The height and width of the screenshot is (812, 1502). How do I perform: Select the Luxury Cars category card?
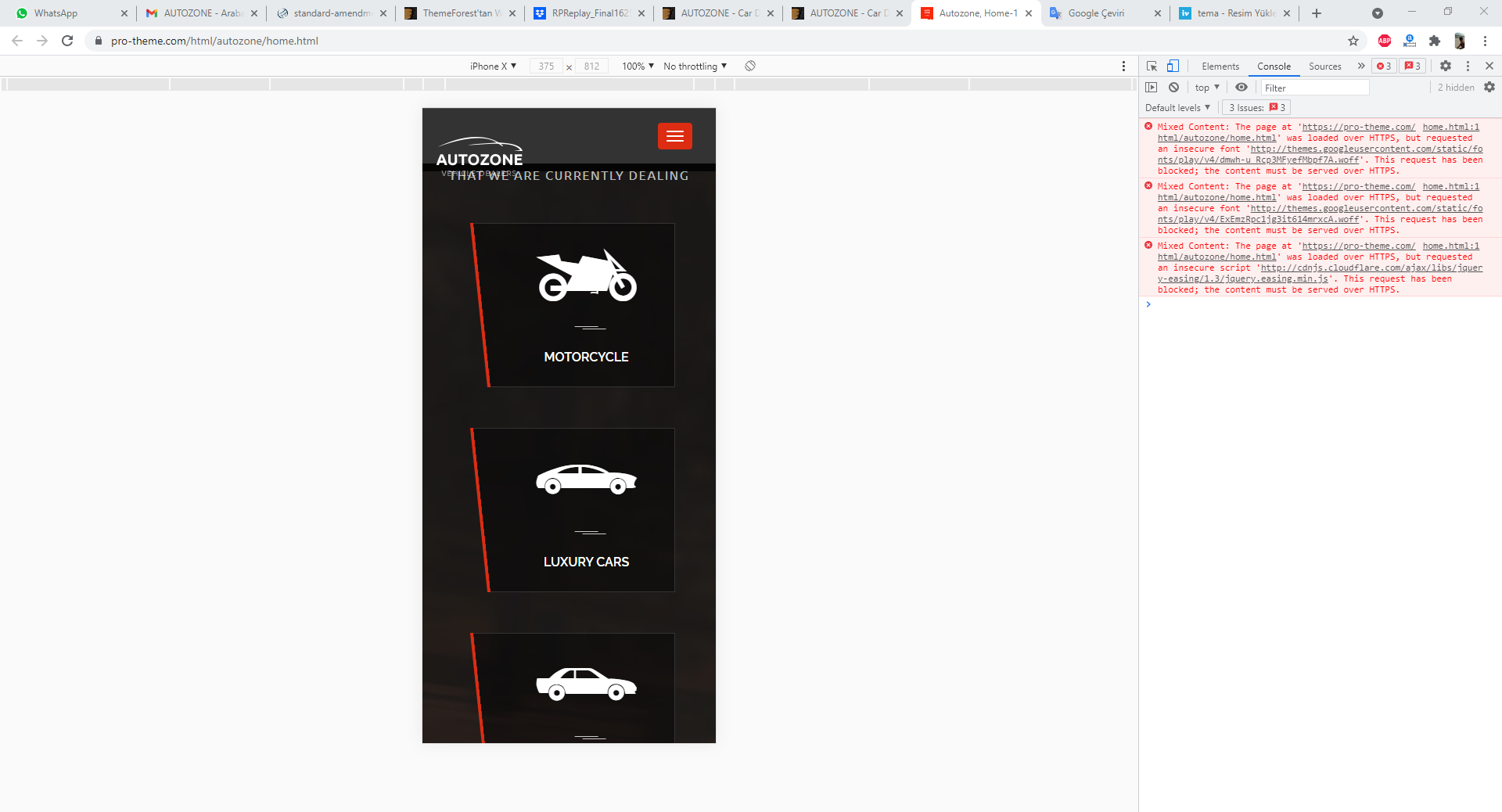pos(573,510)
